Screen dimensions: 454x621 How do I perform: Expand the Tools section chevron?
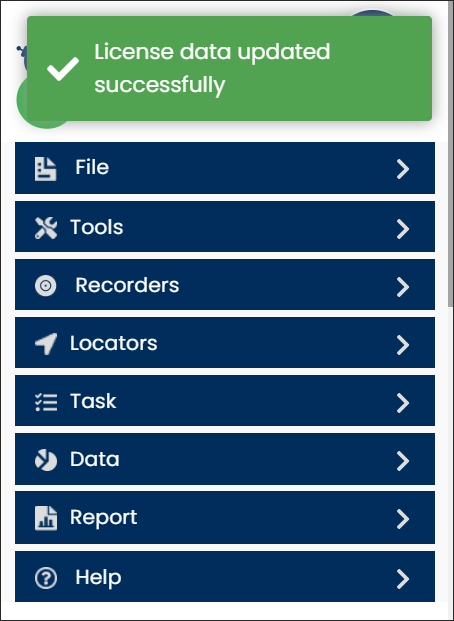(x=403, y=229)
